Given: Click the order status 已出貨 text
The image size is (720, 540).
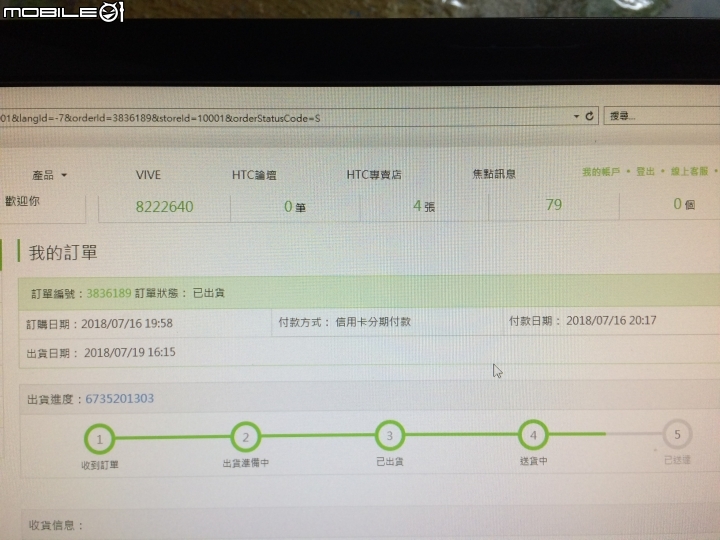Looking at the screenshot, I should (208, 293).
